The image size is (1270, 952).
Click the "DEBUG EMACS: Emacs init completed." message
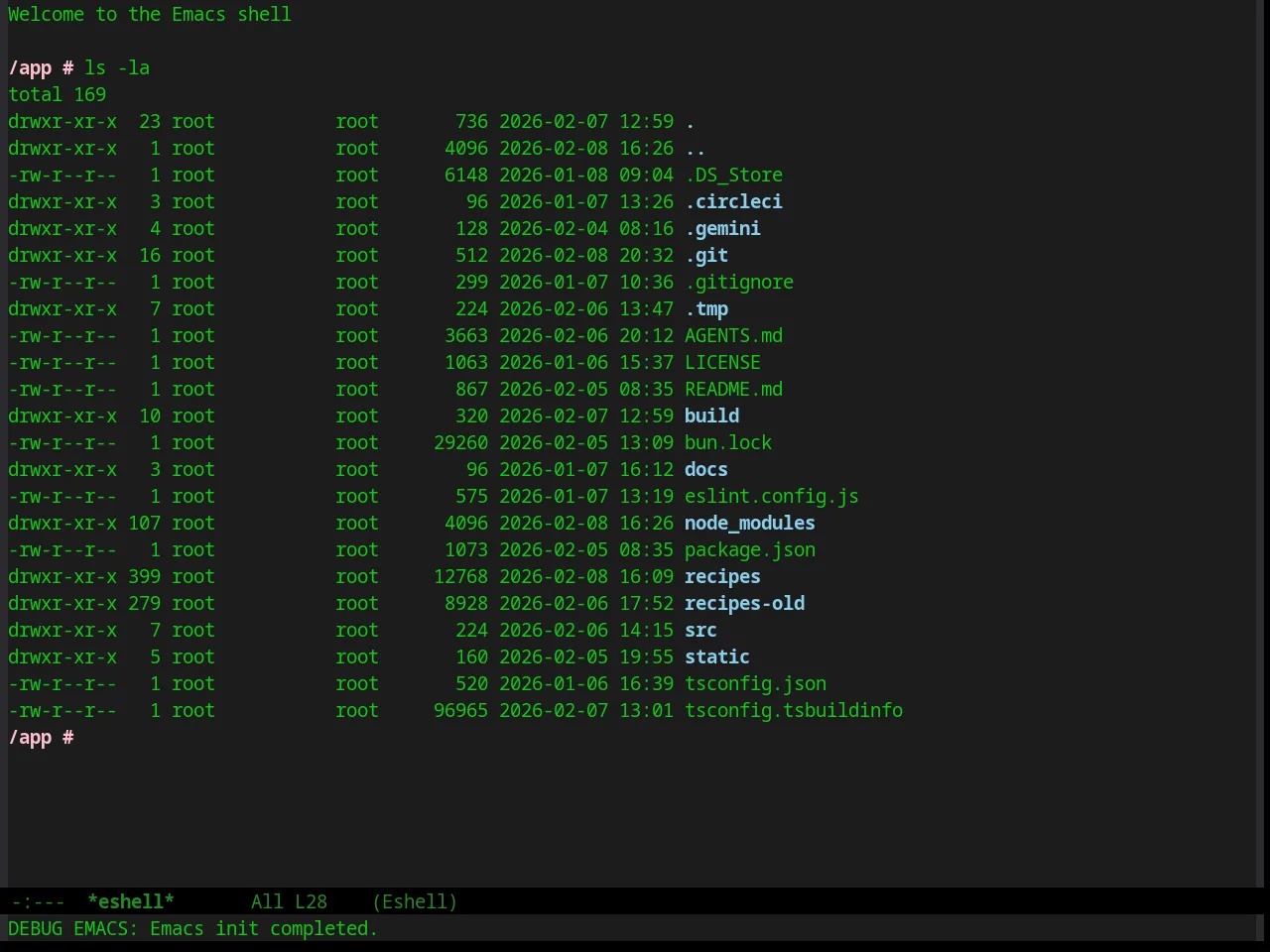pos(193,929)
